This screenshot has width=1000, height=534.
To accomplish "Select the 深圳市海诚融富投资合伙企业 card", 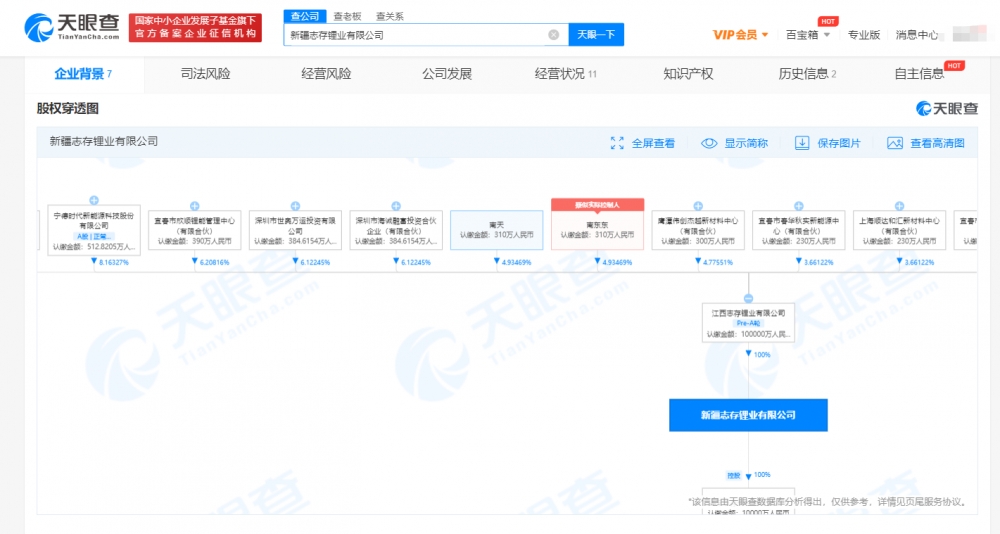I will (x=396, y=230).
